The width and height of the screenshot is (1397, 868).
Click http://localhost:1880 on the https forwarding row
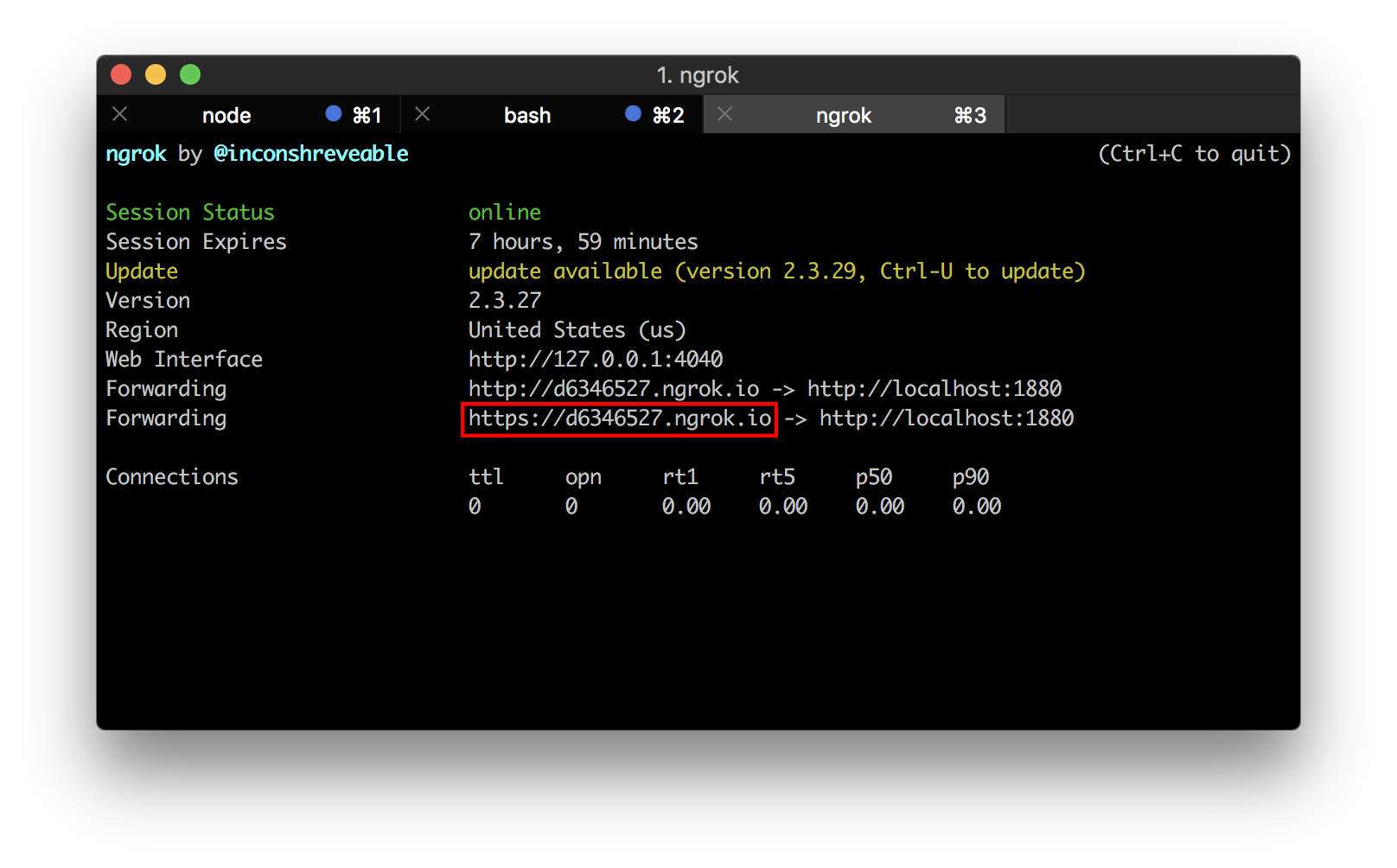[x=947, y=418]
